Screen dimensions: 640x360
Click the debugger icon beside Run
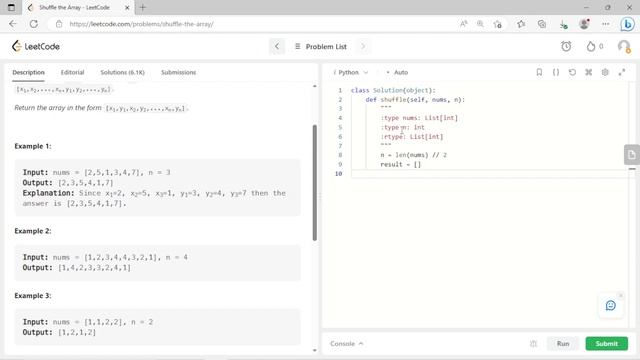pos(533,344)
